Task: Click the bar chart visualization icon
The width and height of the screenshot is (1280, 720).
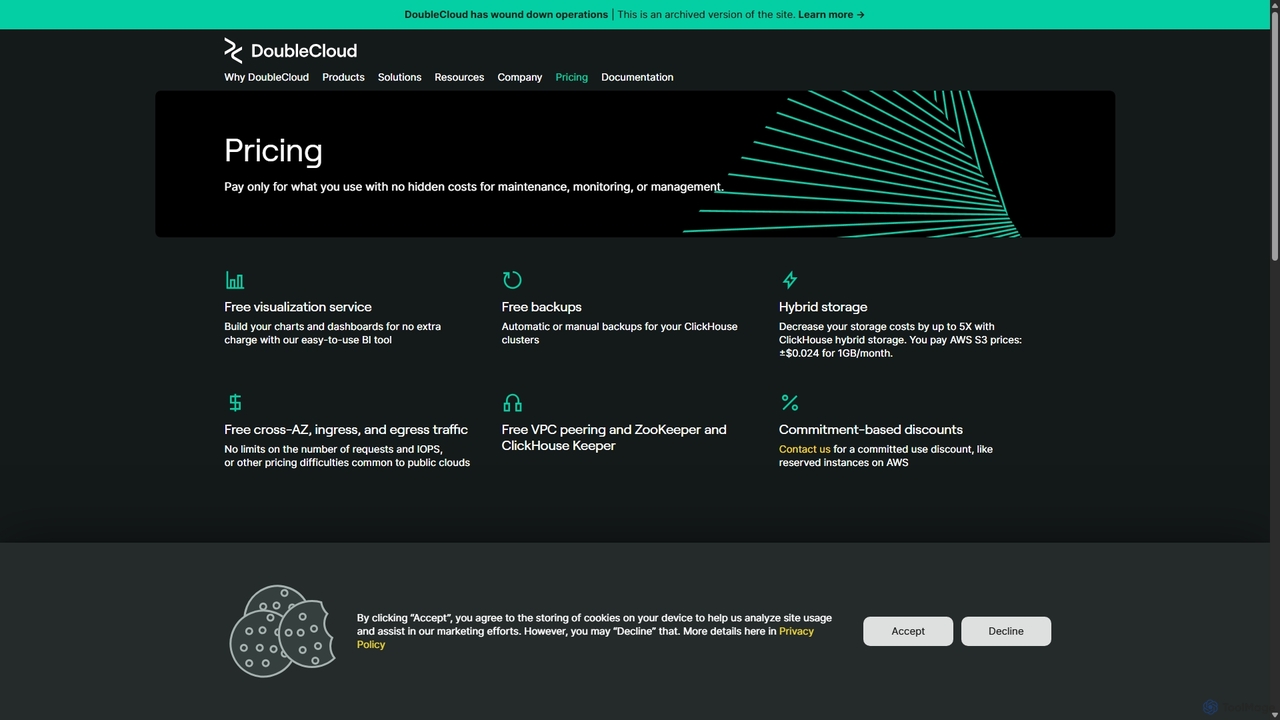Action: click(235, 280)
